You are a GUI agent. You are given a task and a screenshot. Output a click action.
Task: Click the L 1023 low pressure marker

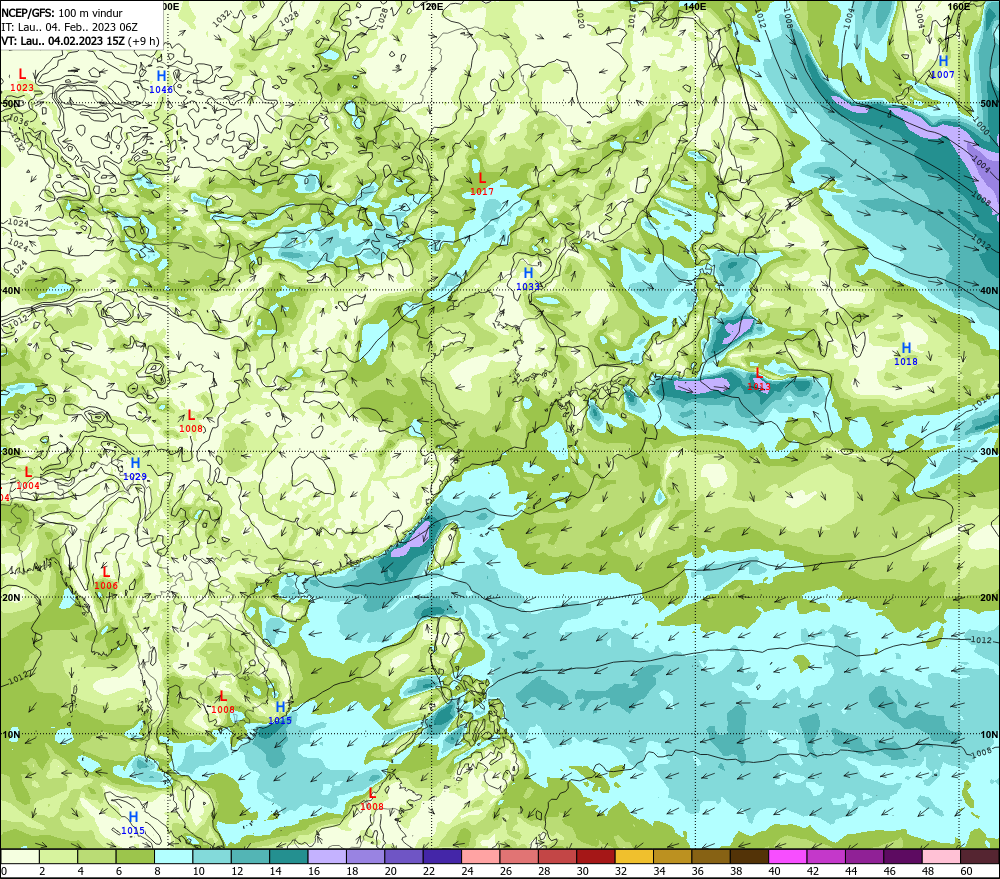tap(22, 80)
